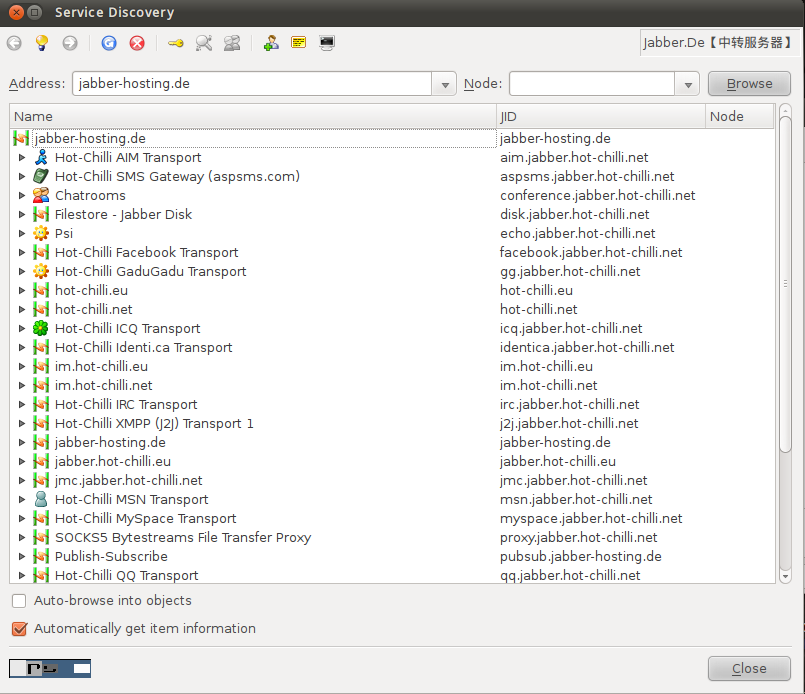805x694 pixels.
Task: Select JID disk.jabber.hot-chilli.net
Action: click(x=574, y=214)
